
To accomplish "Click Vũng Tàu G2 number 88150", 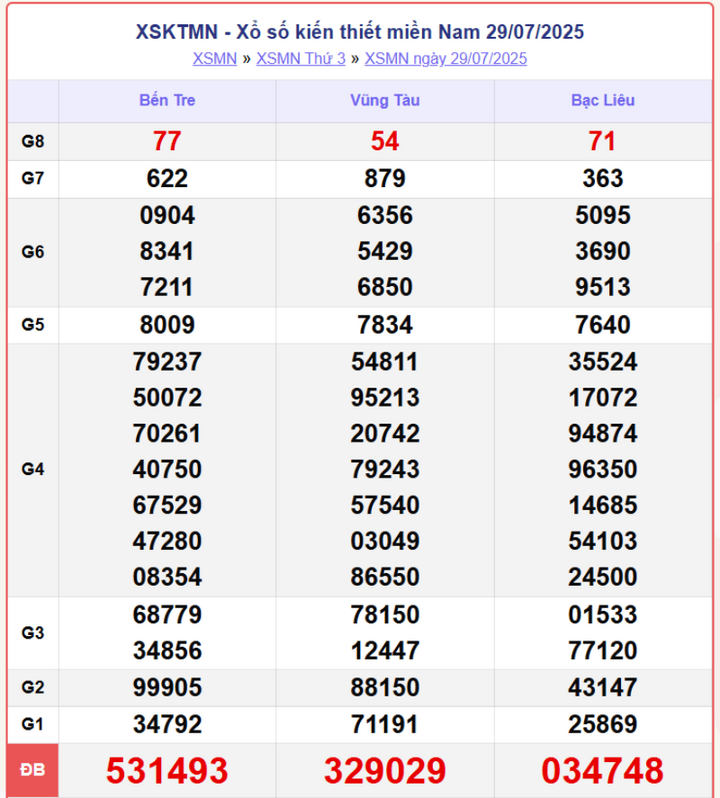I will pos(385,688).
